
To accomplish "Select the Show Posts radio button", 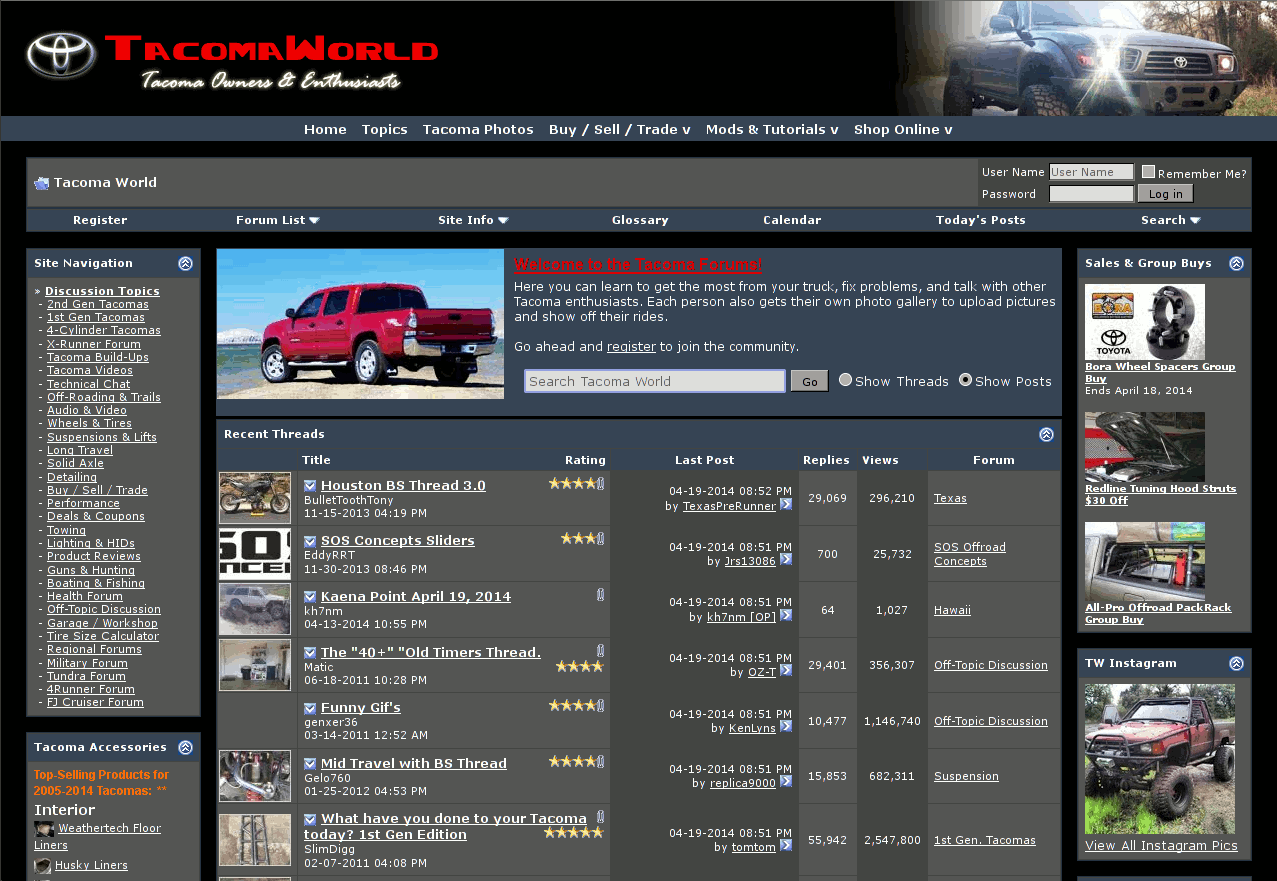I will (965, 380).
